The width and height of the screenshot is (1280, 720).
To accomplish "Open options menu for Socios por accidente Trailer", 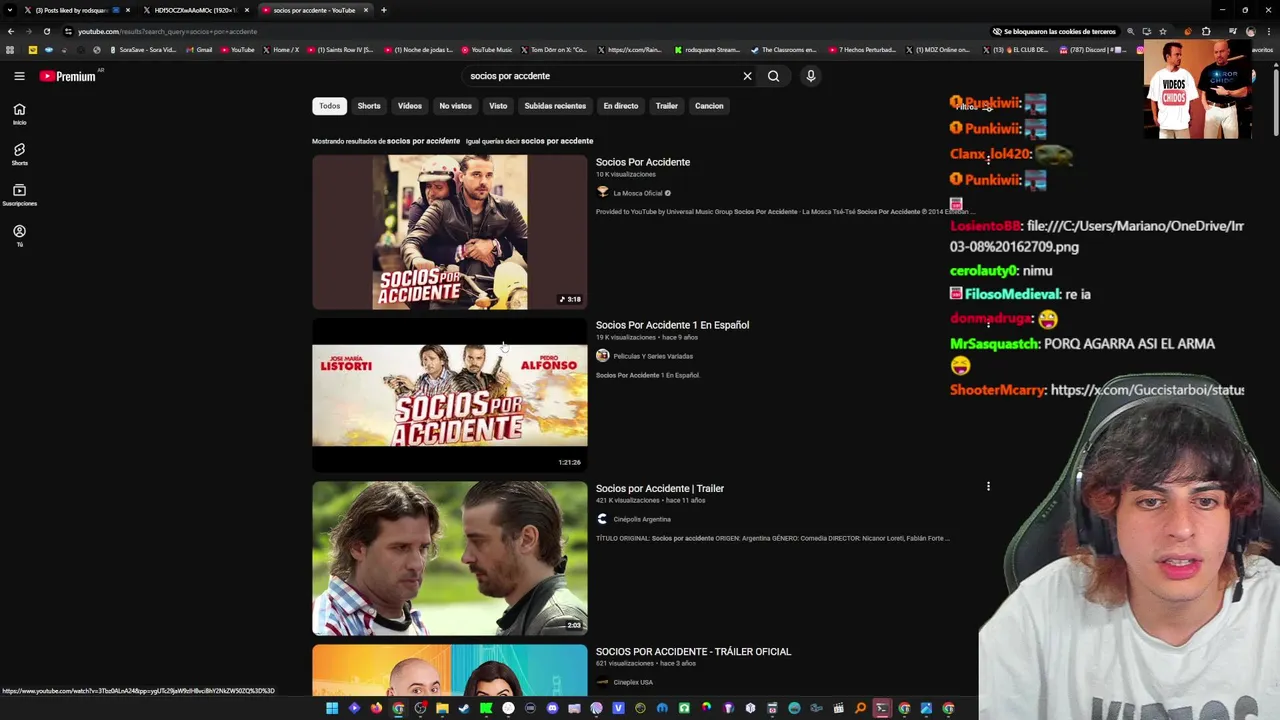I will (x=988, y=487).
